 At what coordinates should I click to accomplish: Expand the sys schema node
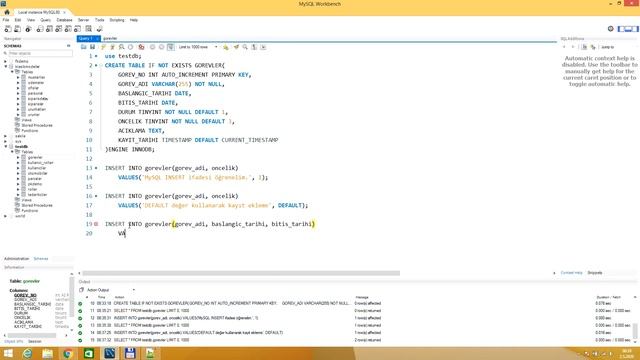click(x=6, y=141)
